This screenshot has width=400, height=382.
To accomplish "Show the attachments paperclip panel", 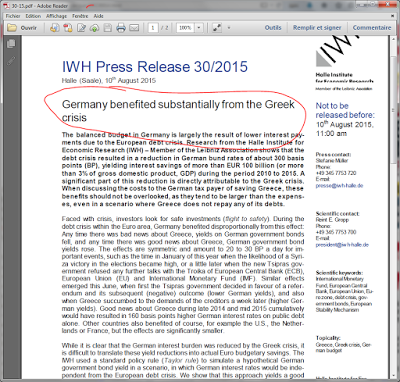I will pyautogui.click(x=11, y=61).
